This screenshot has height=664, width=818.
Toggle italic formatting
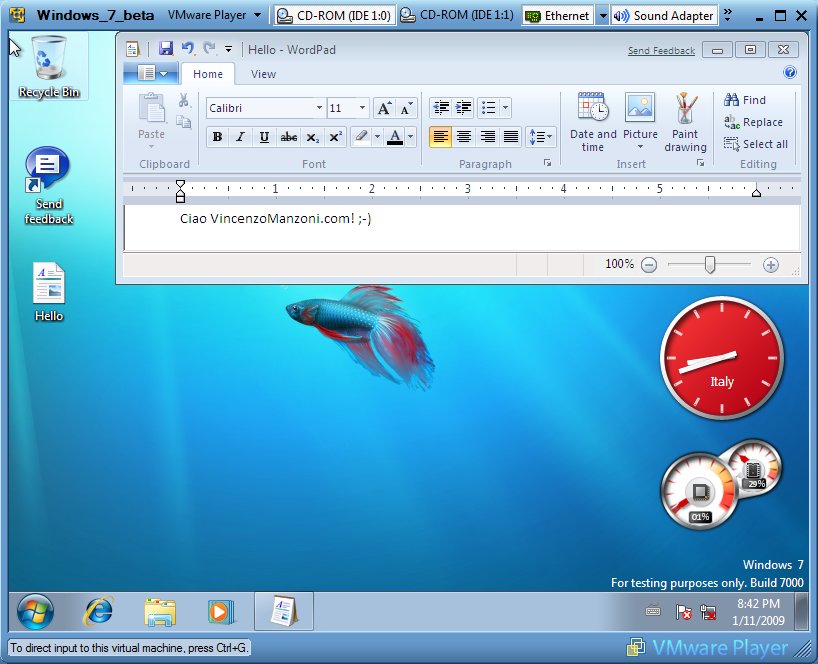point(240,137)
